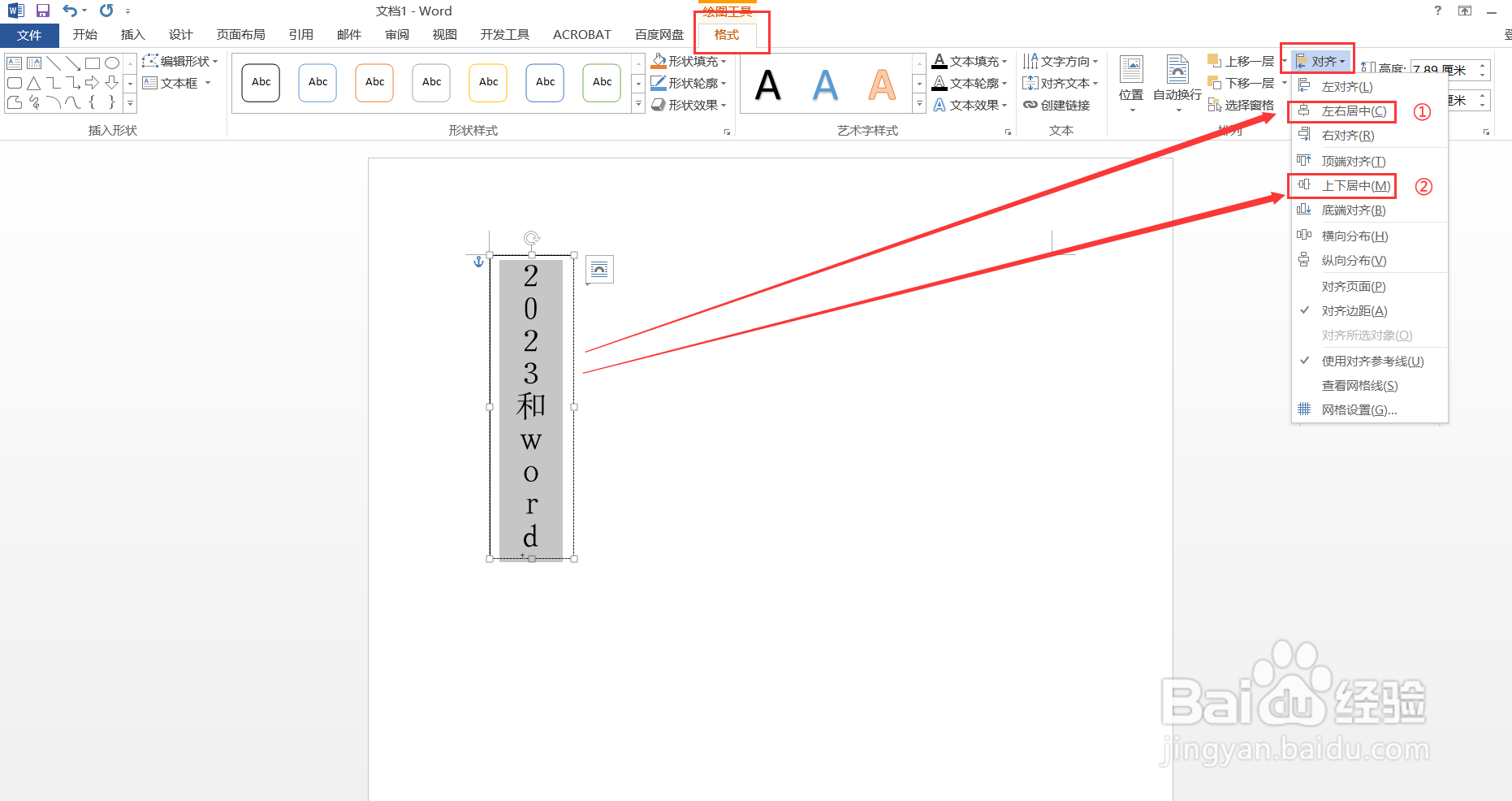The image size is (1512, 801).
Task: Click the layout options icon beside text box
Action: (599, 269)
